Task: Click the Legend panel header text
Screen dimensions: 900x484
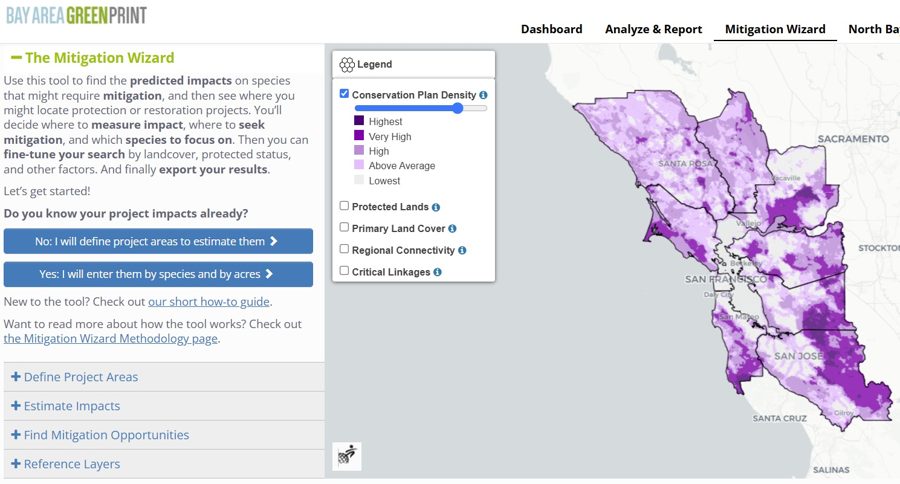Action: coord(374,64)
